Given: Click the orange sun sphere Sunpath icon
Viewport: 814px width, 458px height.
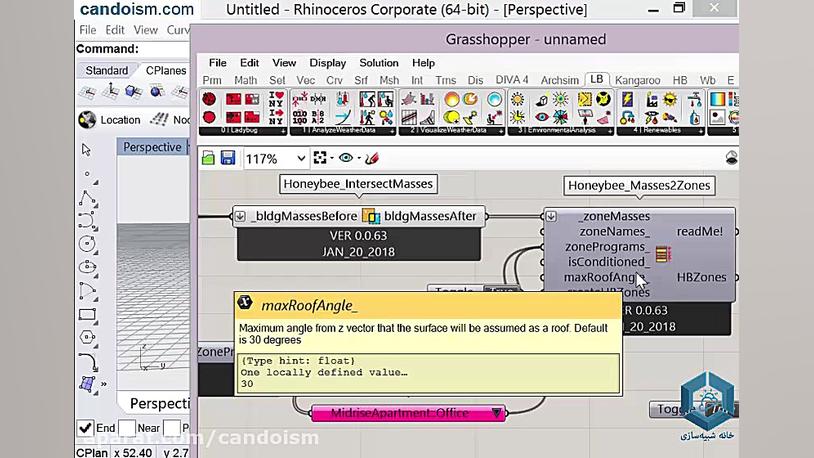Looking at the screenshot, I should pyautogui.click(x=452, y=99).
